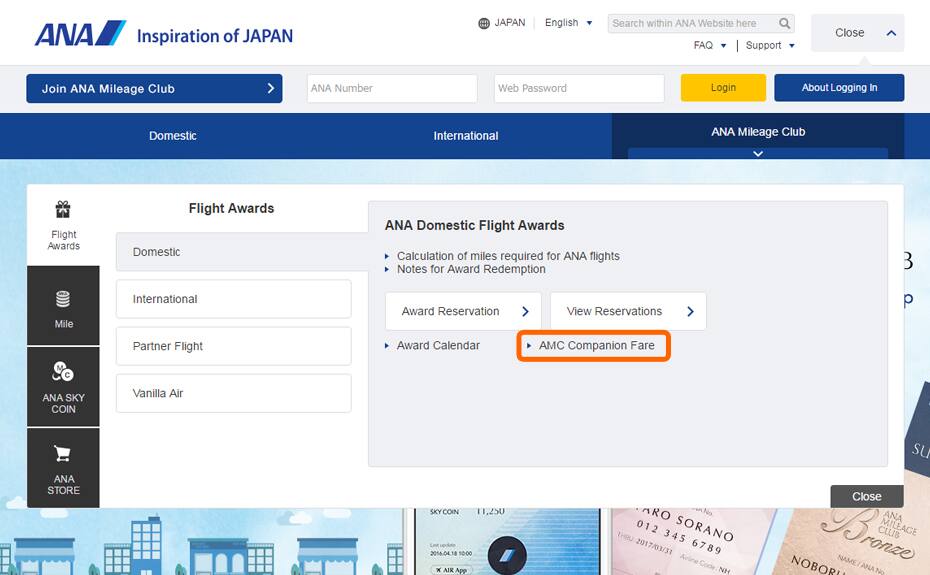The width and height of the screenshot is (930, 575).
Task: Click the SKY COIN phone app image
Action: click(x=507, y=541)
